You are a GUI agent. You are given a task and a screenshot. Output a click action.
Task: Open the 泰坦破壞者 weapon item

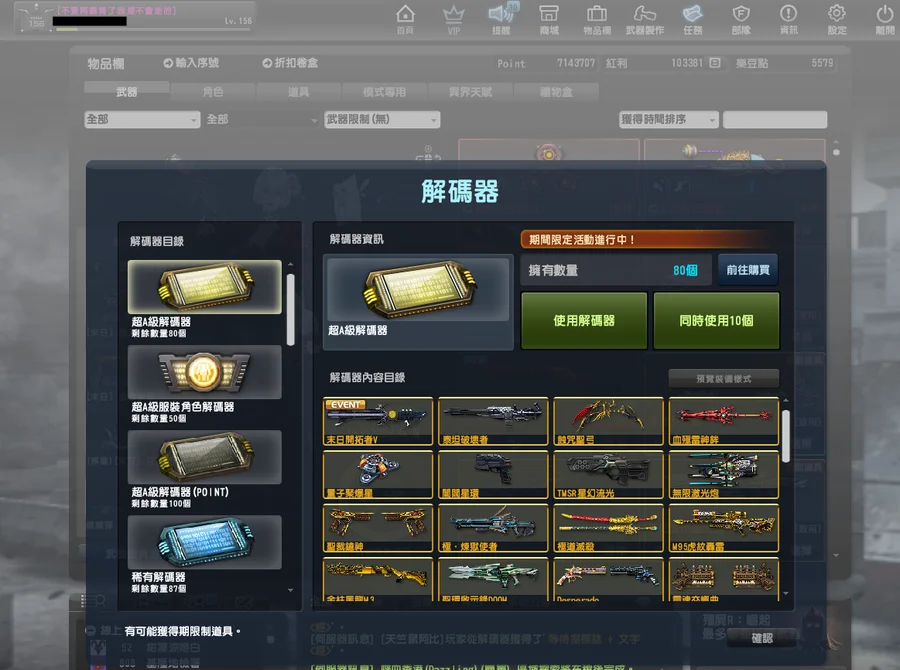pyautogui.click(x=493, y=421)
